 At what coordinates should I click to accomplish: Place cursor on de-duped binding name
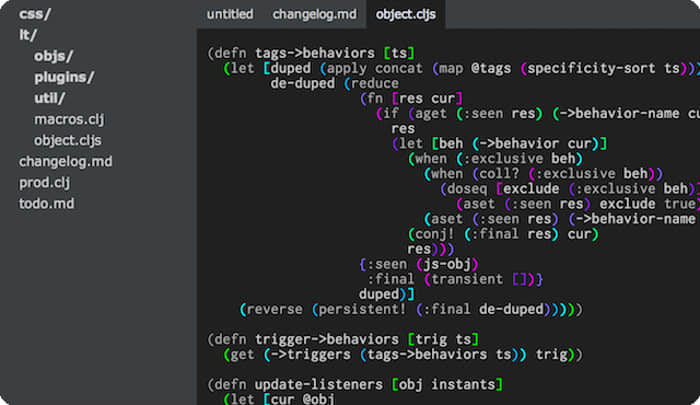tap(303, 84)
